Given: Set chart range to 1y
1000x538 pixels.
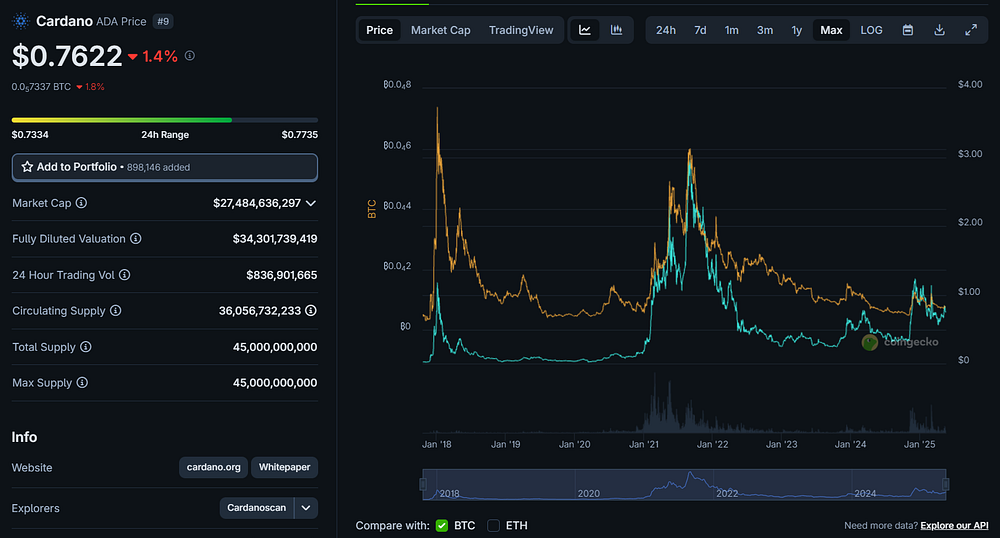Looking at the screenshot, I should tap(797, 30).
